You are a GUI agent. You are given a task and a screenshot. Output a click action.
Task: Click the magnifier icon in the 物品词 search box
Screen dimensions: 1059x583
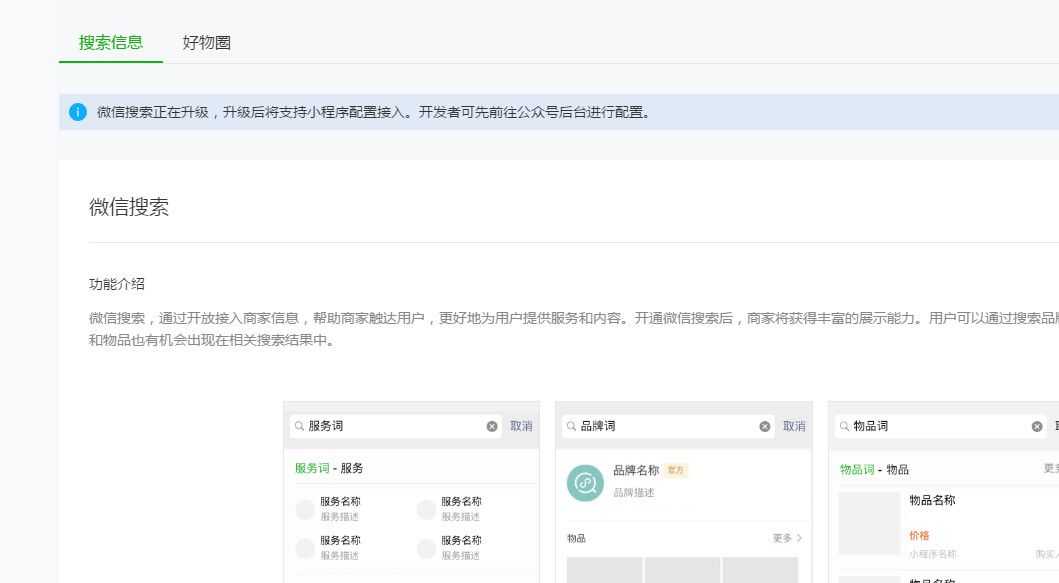pos(844,426)
